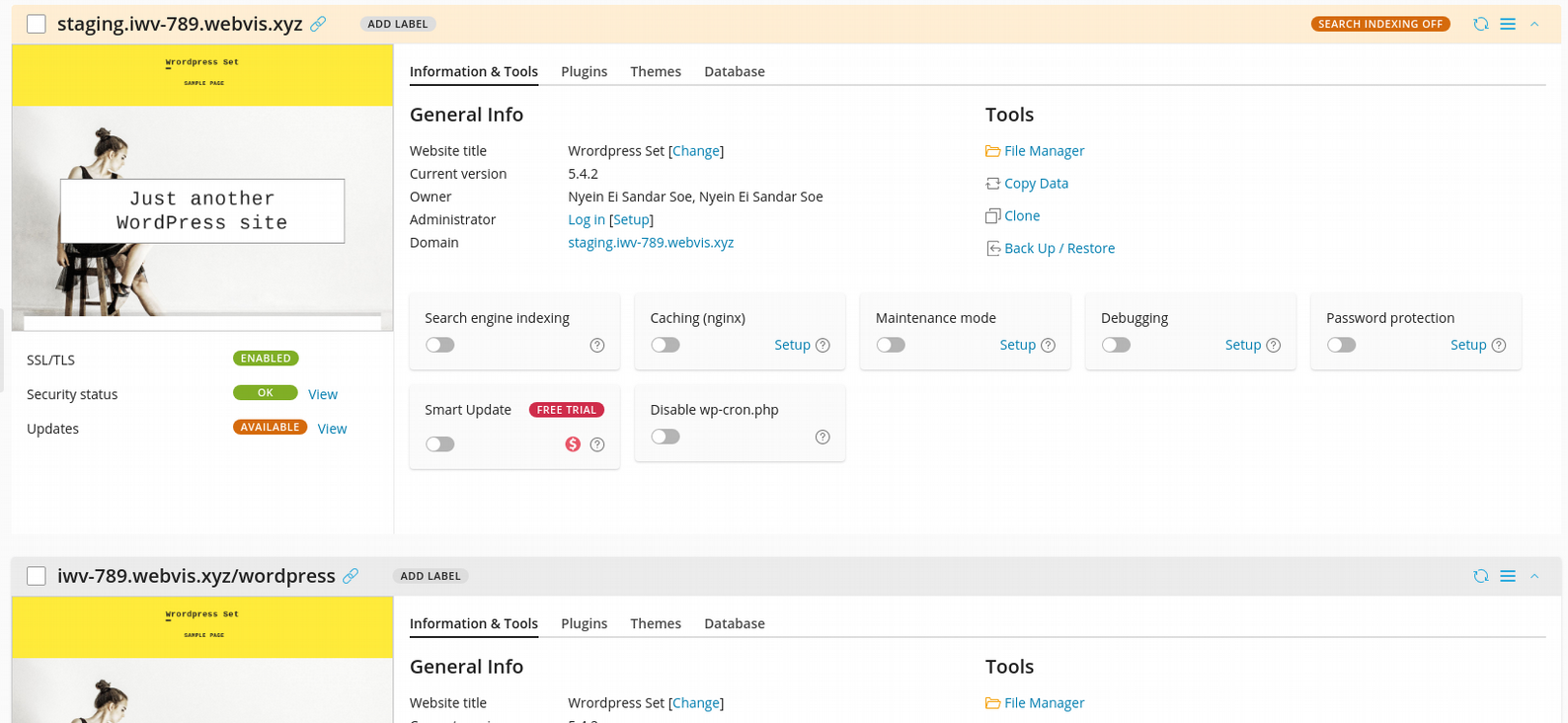Switch to Plugins tab of staging site
Screen dimensions: 1568x723
(584, 71)
